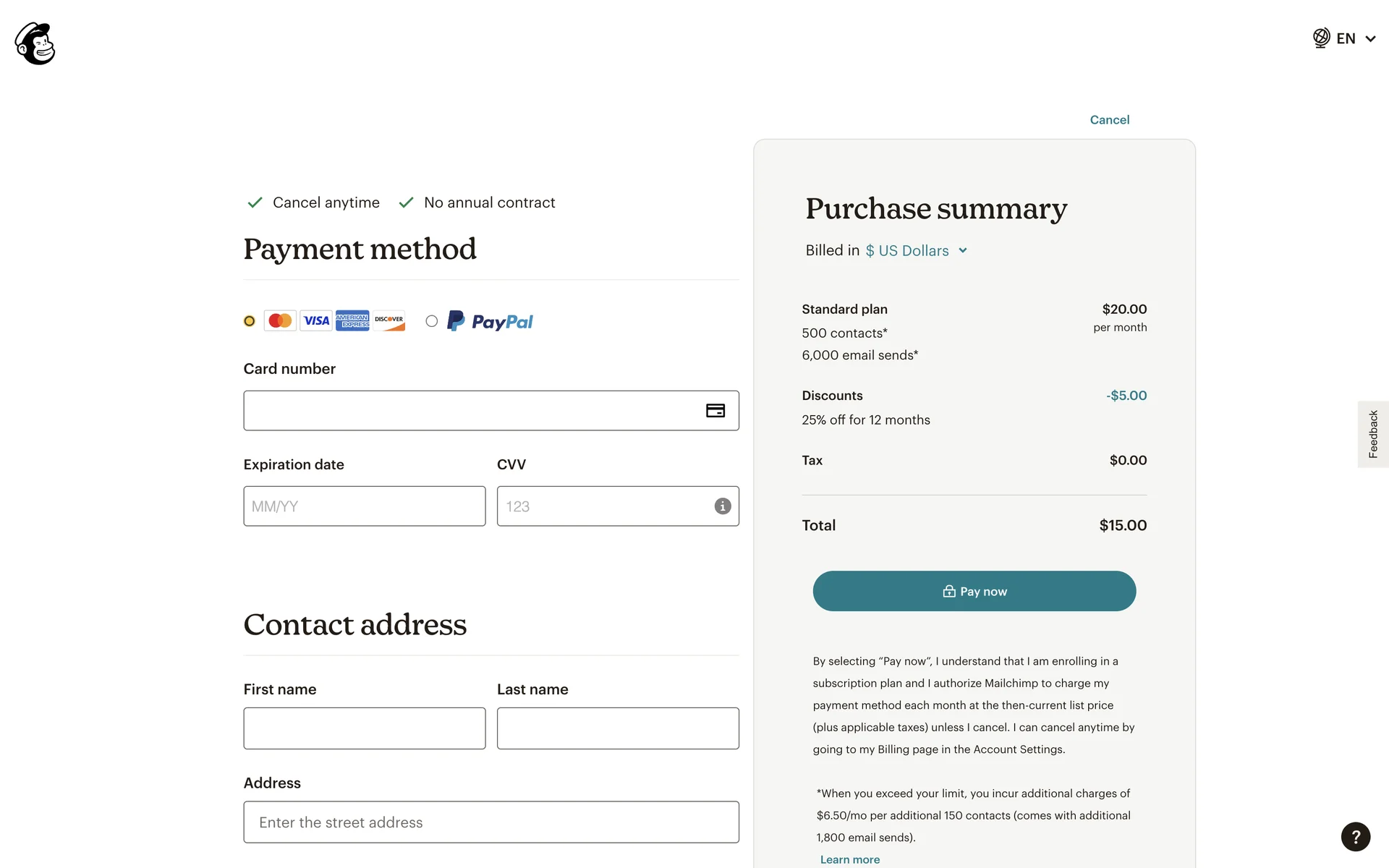This screenshot has height=868, width=1389.
Task: Click the Visa card logo
Action: [x=316, y=320]
